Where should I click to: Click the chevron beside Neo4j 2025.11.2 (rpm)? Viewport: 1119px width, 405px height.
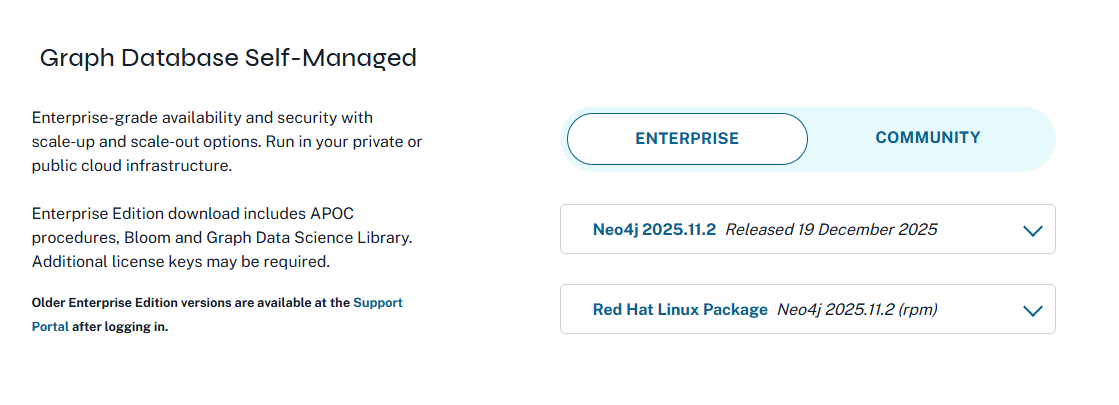point(1032,311)
